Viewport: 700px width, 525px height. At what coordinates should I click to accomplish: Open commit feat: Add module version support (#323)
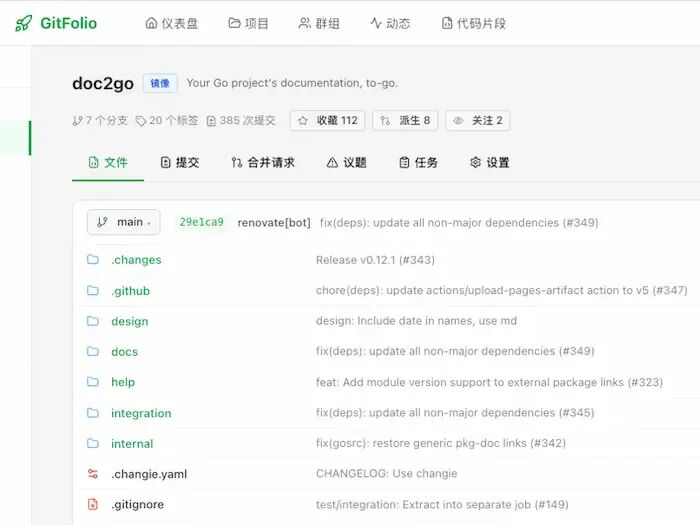click(x=489, y=382)
